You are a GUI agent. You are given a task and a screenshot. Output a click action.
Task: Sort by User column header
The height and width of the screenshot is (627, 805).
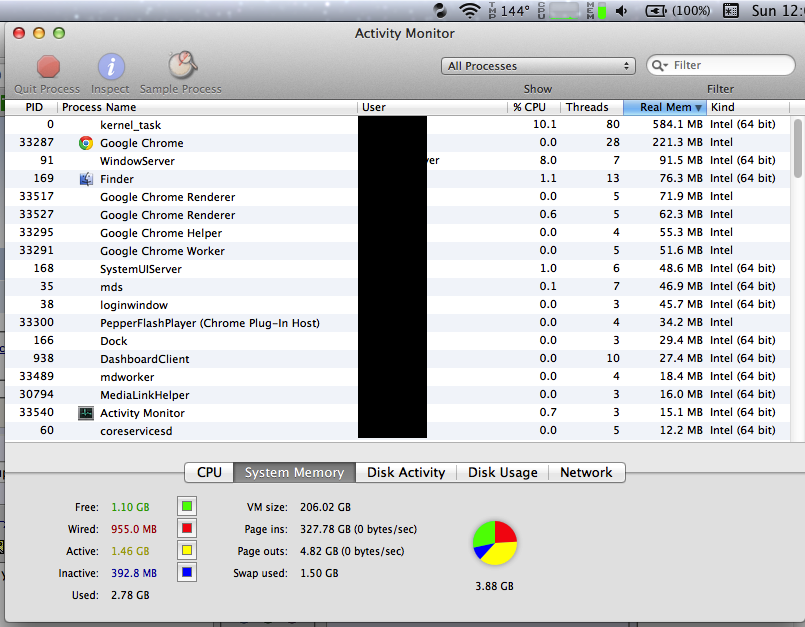point(432,107)
